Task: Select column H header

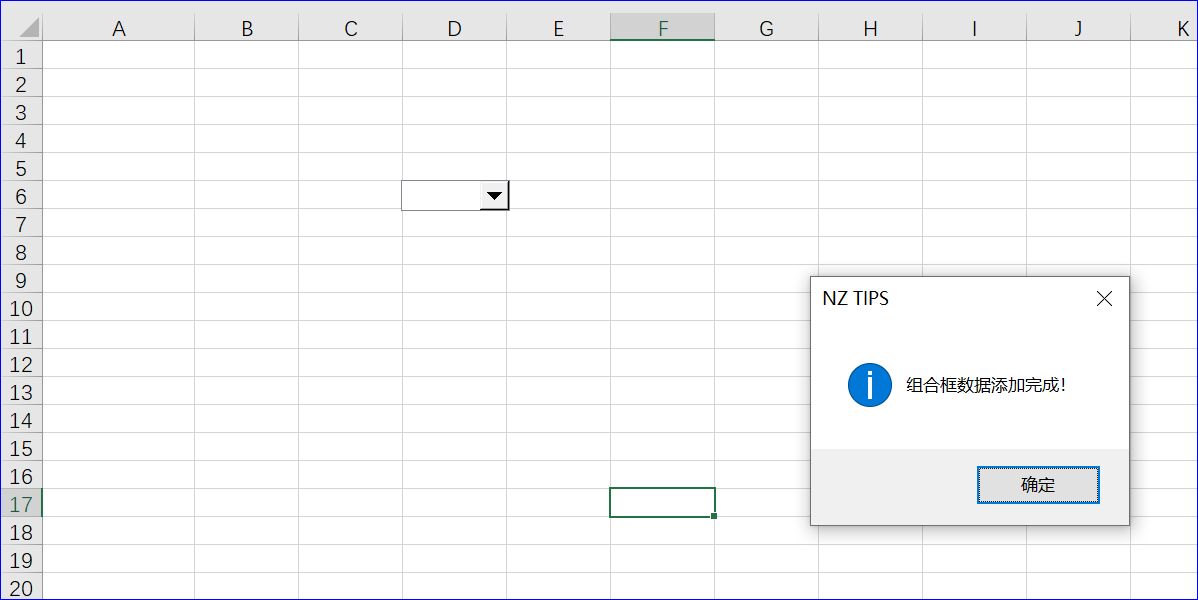Action: 870,29
